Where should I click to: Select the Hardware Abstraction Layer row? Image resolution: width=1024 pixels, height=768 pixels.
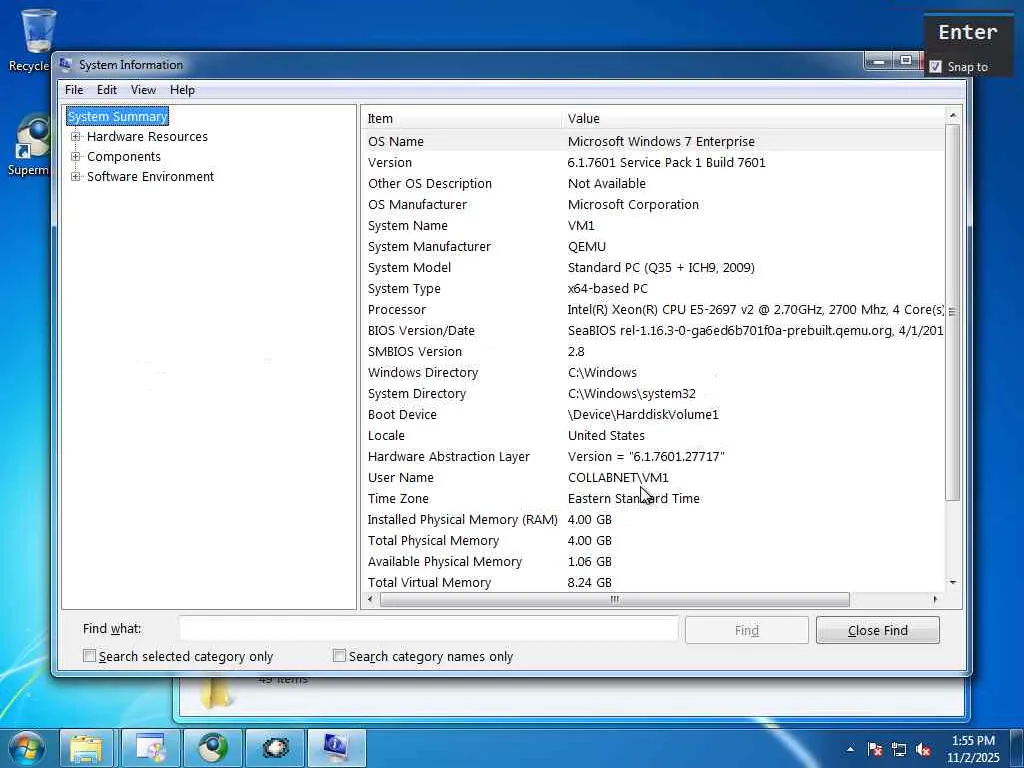click(653, 456)
